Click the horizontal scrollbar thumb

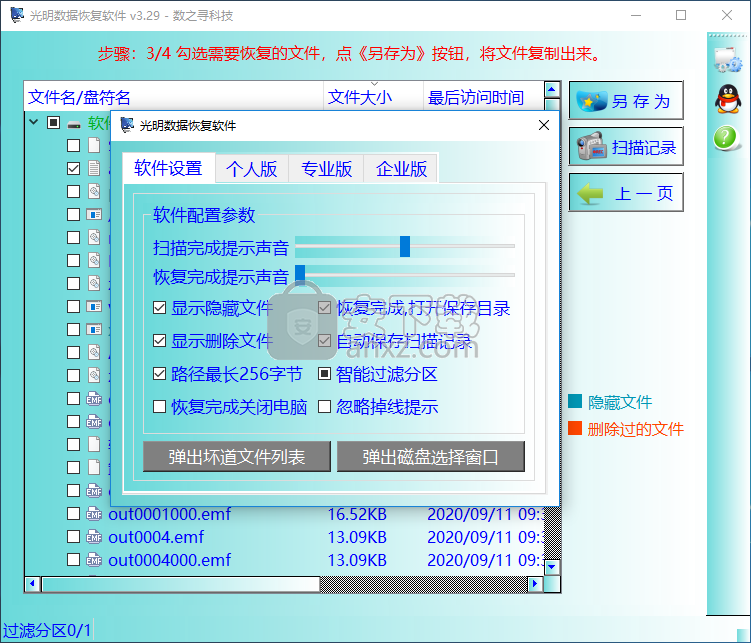point(181,584)
